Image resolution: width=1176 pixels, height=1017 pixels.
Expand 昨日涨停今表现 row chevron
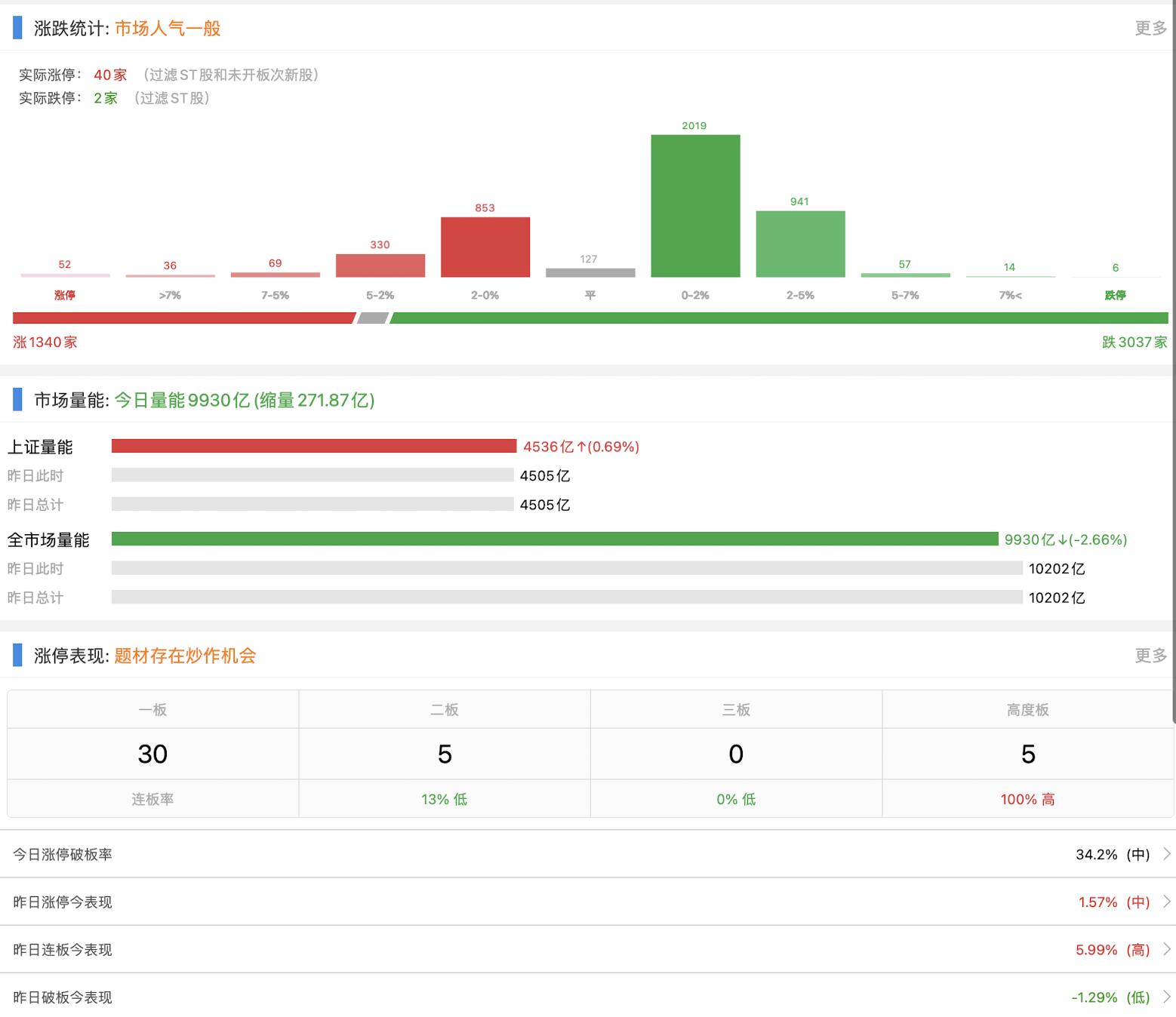pos(1166,902)
